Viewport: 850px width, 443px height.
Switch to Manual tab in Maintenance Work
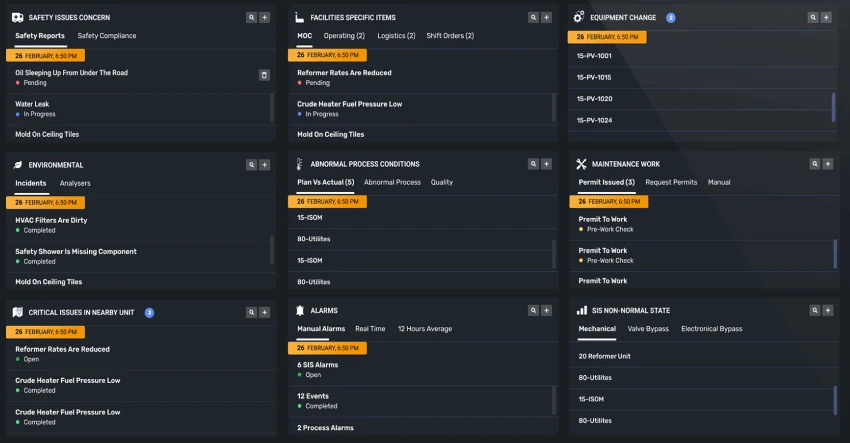[x=719, y=182]
